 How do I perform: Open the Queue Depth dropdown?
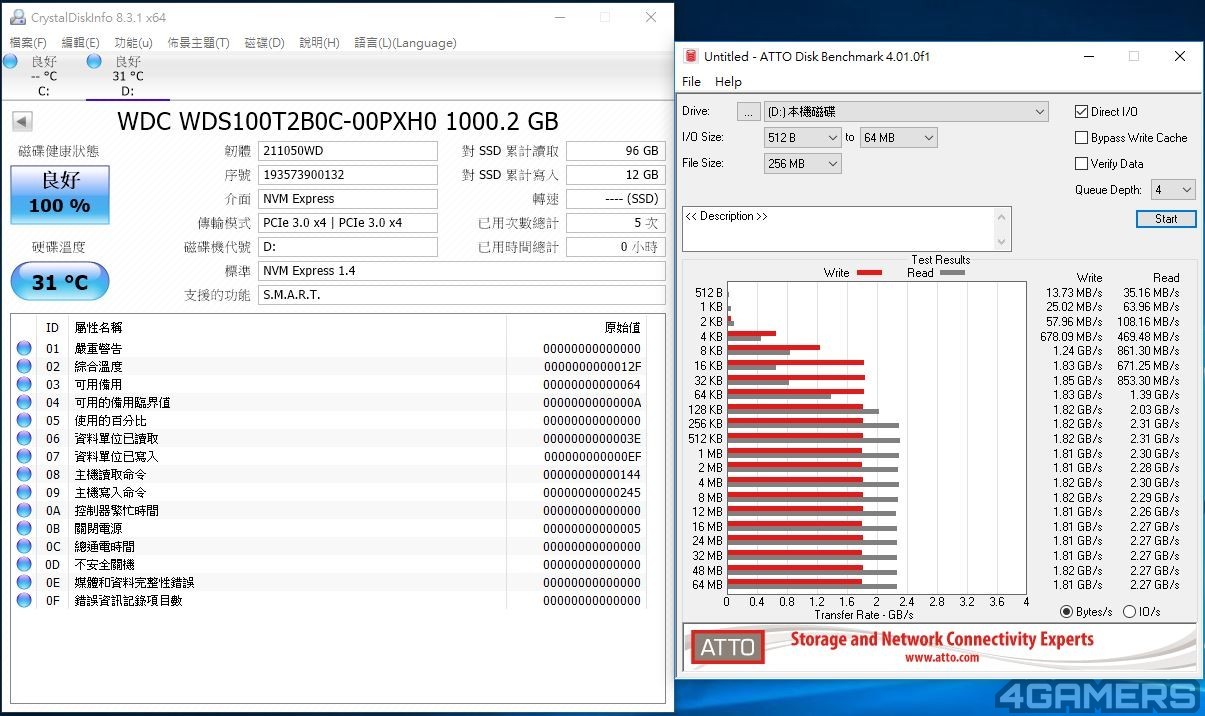tap(1173, 189)
